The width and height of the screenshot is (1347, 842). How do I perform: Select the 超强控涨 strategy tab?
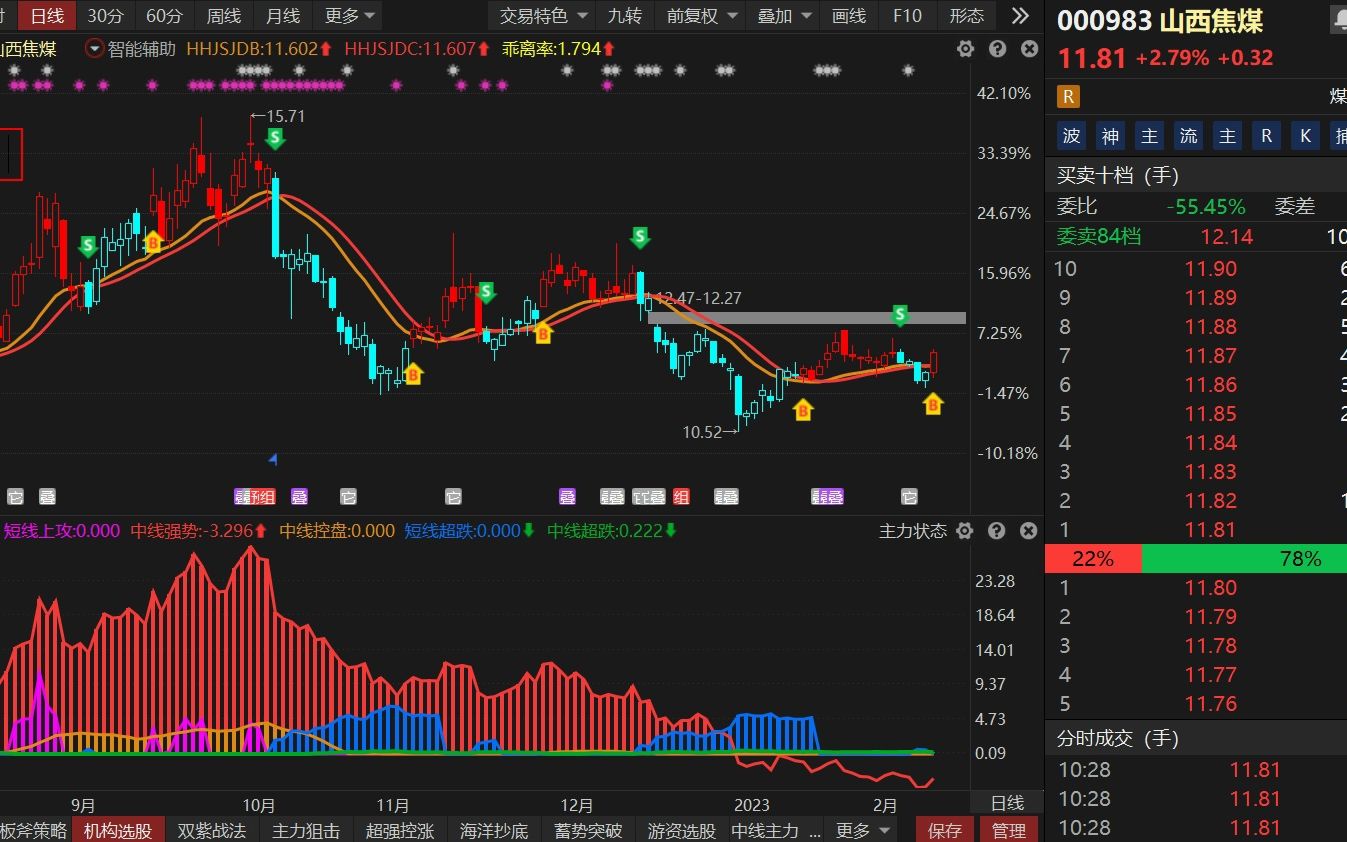400,830
